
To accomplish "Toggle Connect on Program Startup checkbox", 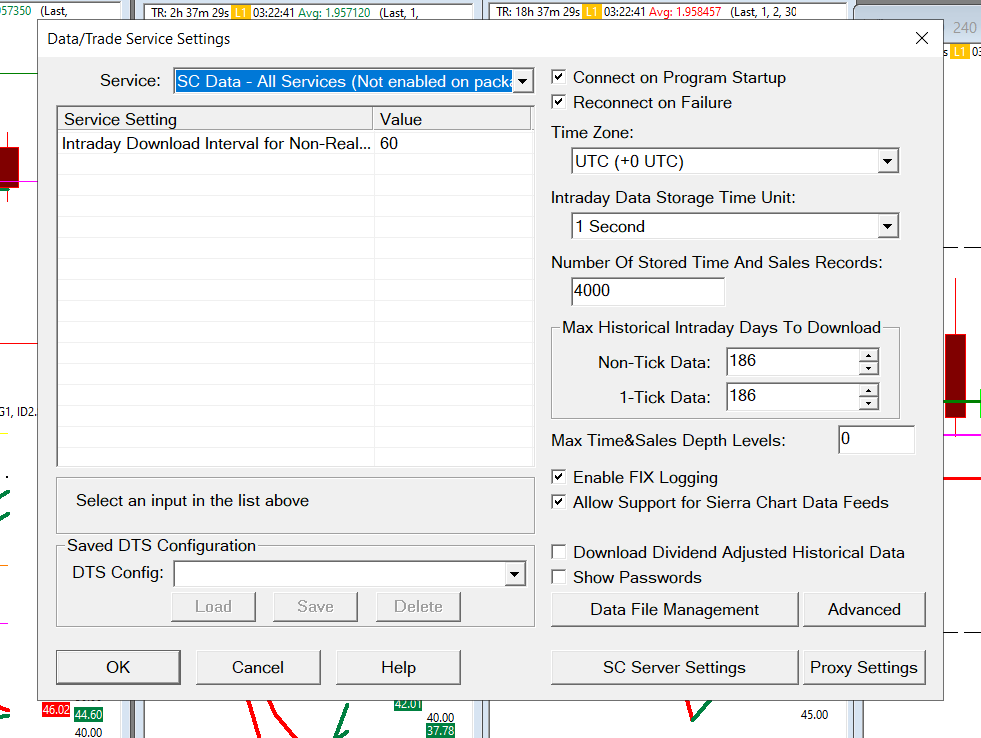I will pyautogui.click(x=559, y=77).
